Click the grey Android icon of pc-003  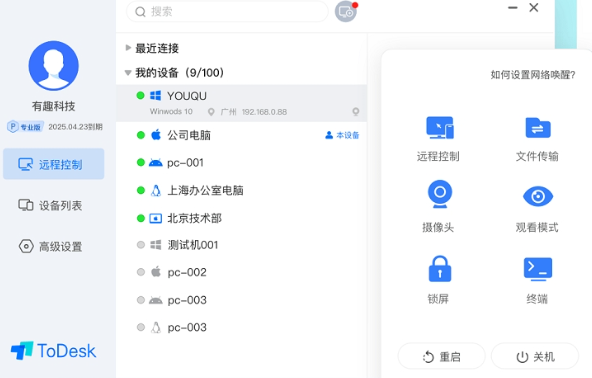point(156,300)
